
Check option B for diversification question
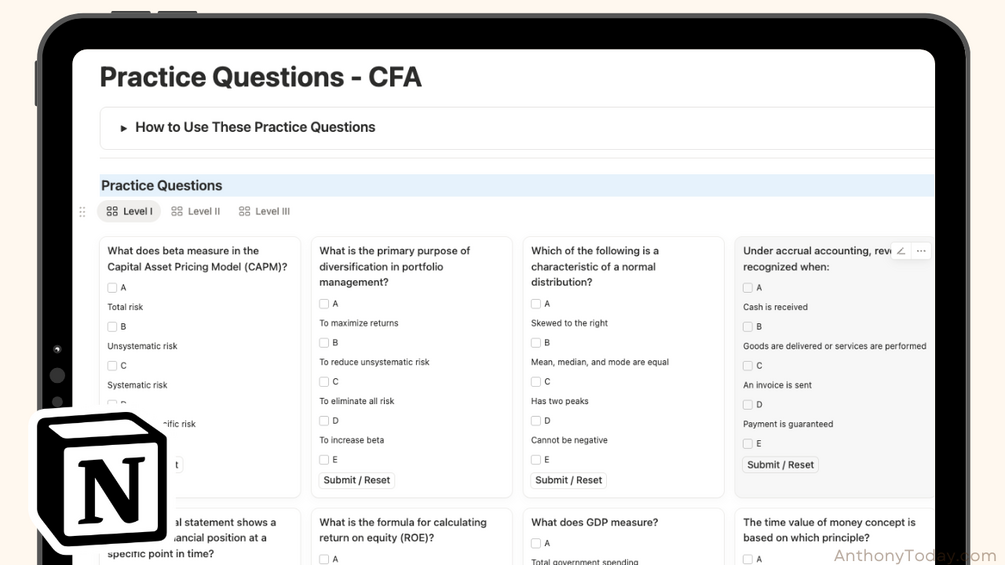click(324, 343)
